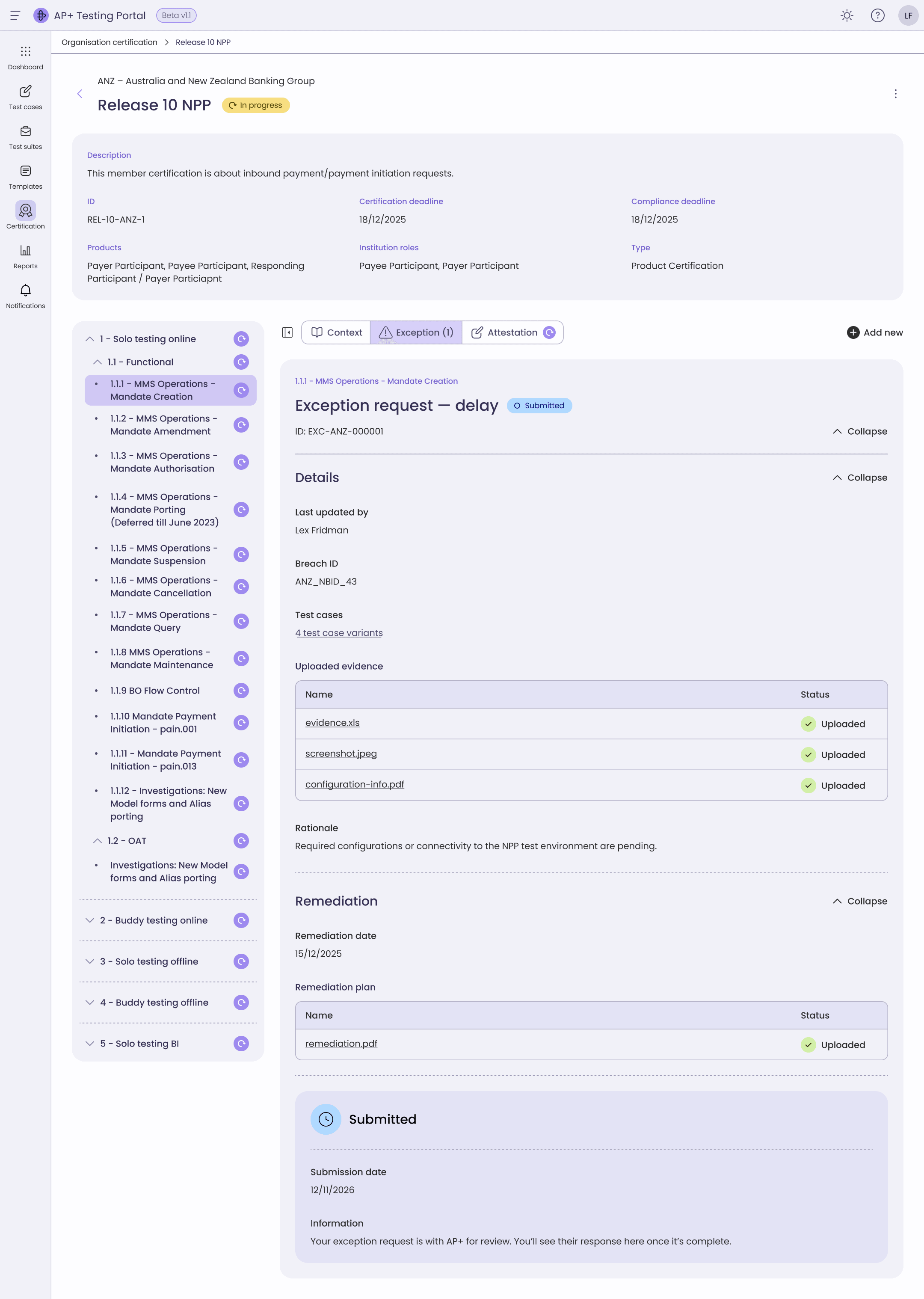Select 1.1.10 Mandate Payment Initiation pain.001

[171, 723]
